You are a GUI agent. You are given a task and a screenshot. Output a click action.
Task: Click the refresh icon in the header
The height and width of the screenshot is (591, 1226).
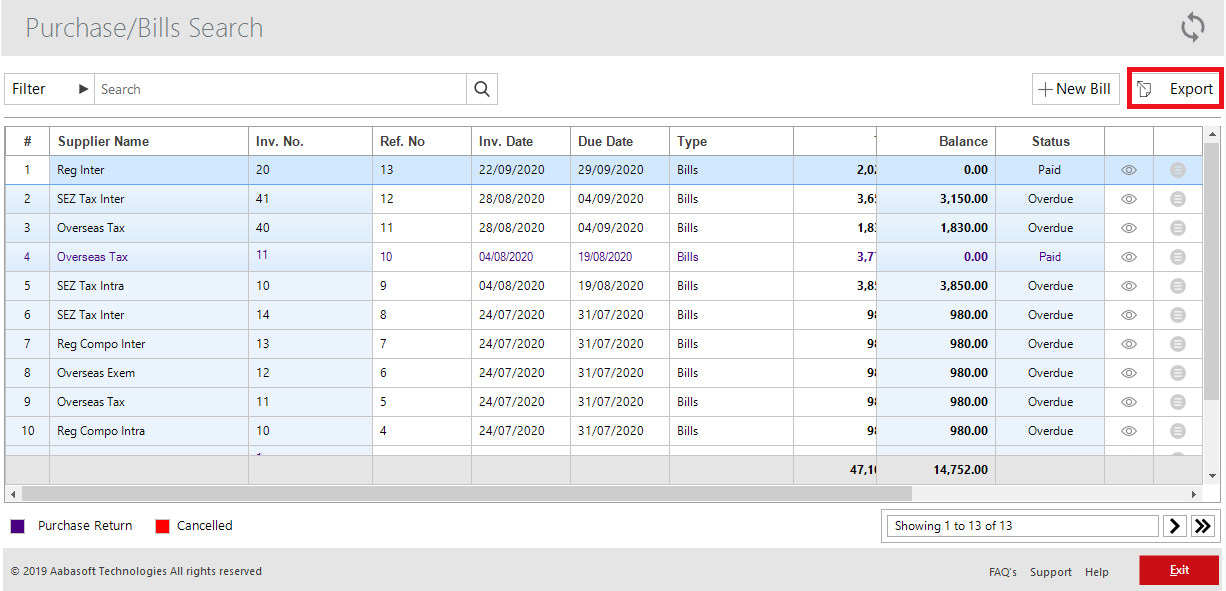point(1192,27)
